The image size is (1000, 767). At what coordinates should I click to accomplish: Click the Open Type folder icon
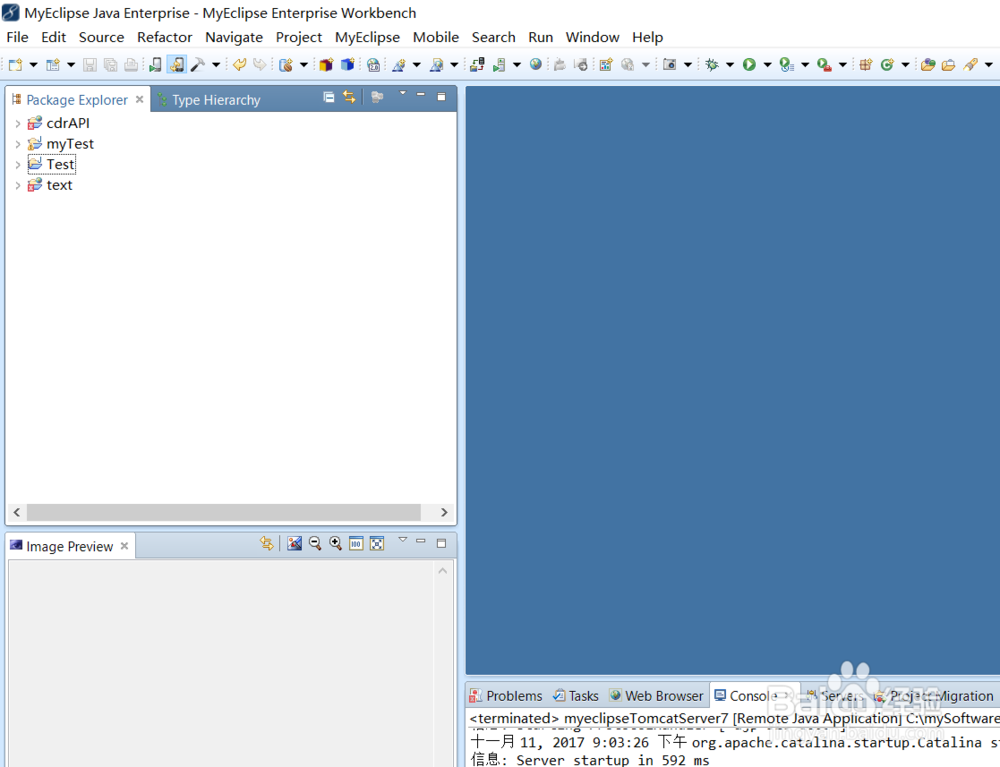[928, 64]
